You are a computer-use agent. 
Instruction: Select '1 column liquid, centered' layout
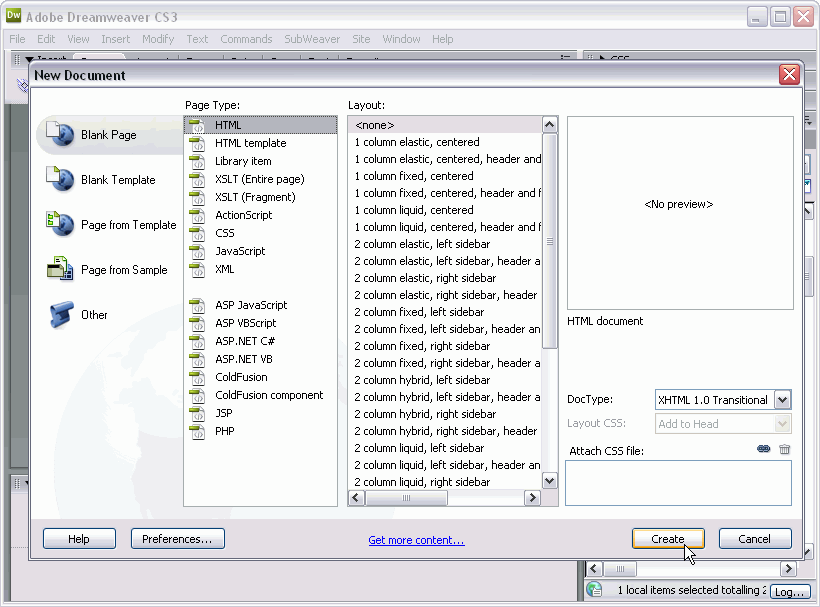tap(445, 210)
